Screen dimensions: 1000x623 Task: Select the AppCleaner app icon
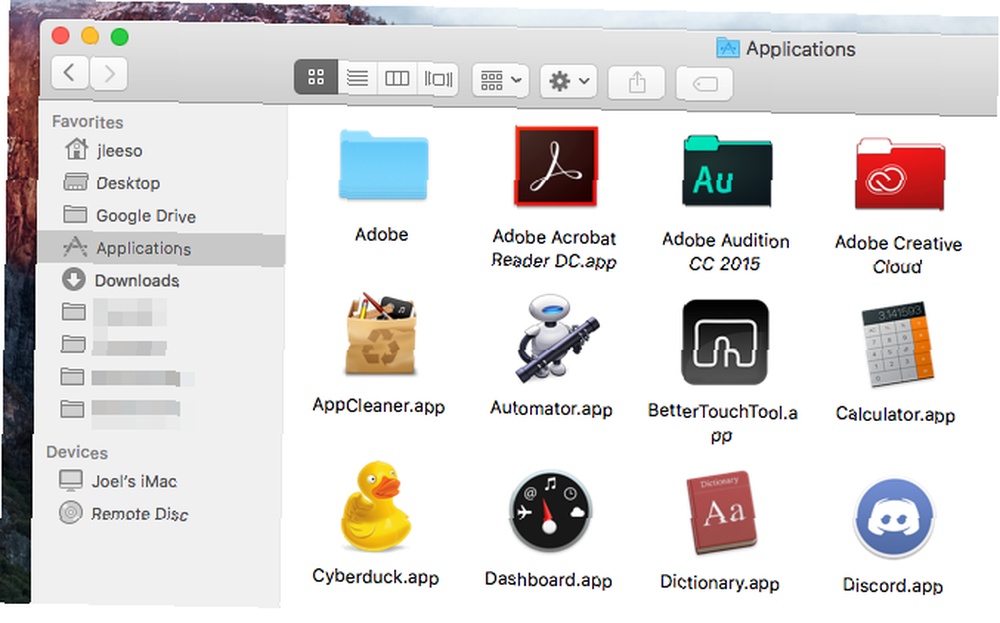[x=381, y=334]
